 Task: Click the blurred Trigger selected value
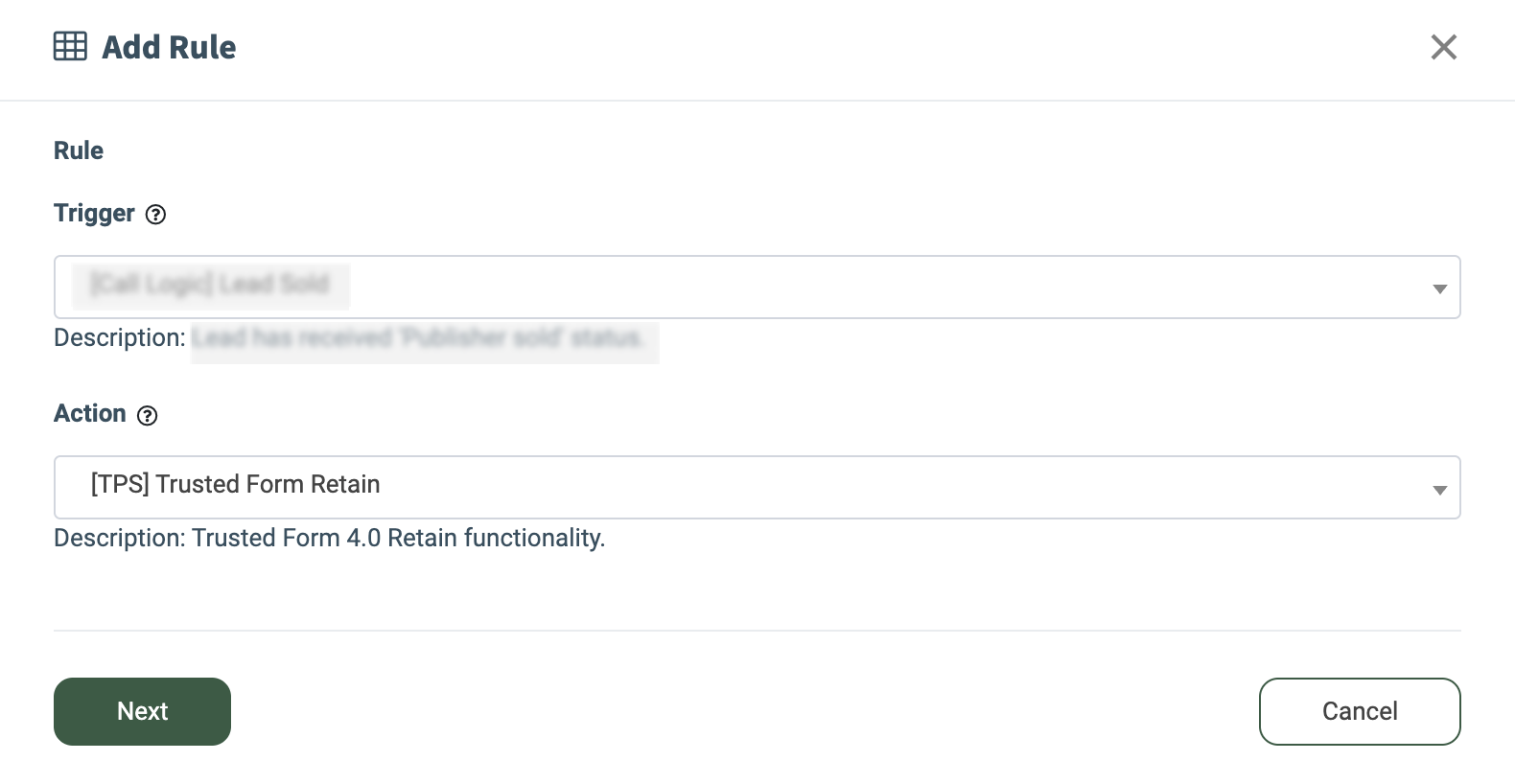pyautogui.click(x=210, y=285)
